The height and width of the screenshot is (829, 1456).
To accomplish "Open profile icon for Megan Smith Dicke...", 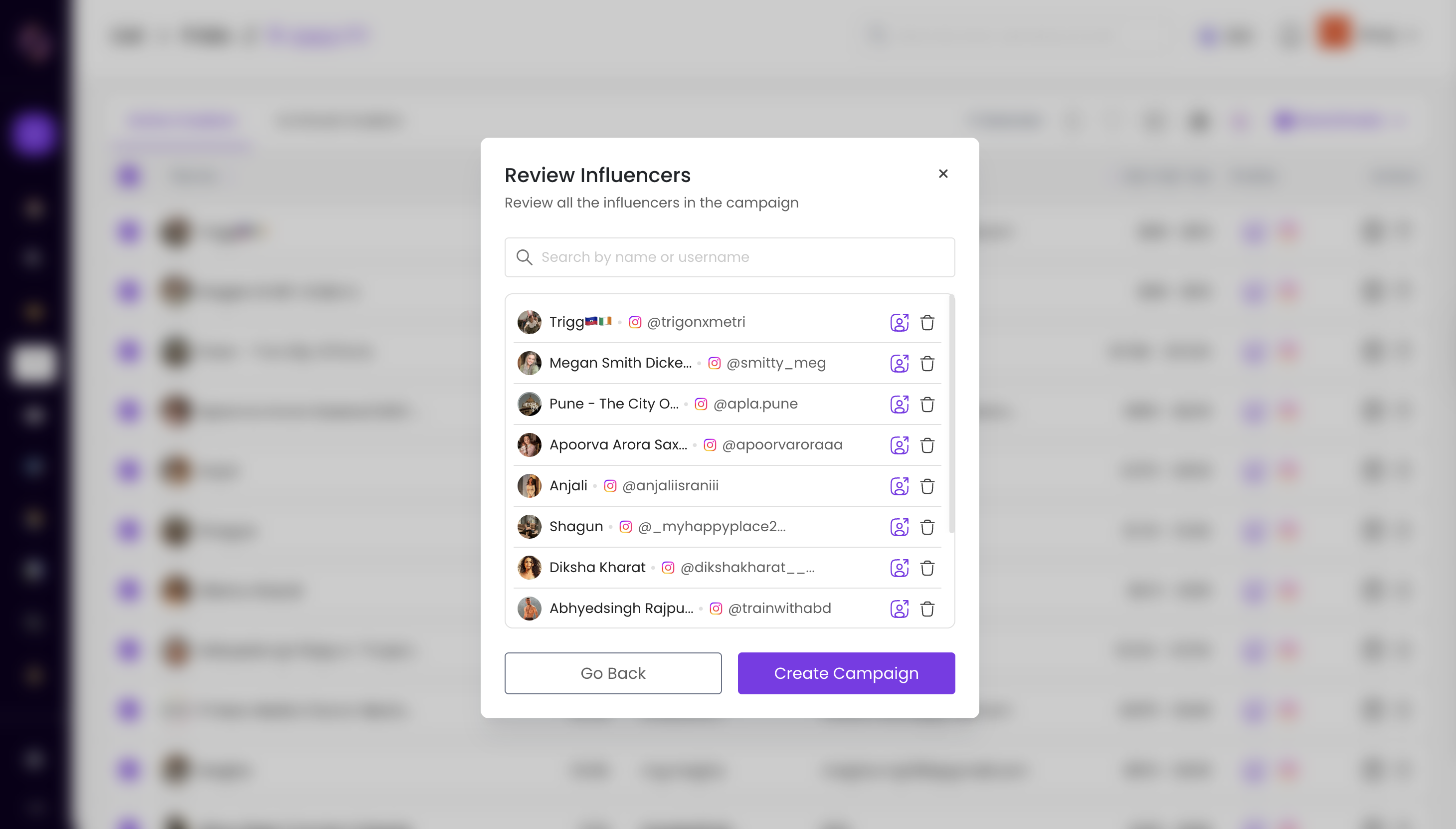I will pyautogui.click(x=899, y=364).
